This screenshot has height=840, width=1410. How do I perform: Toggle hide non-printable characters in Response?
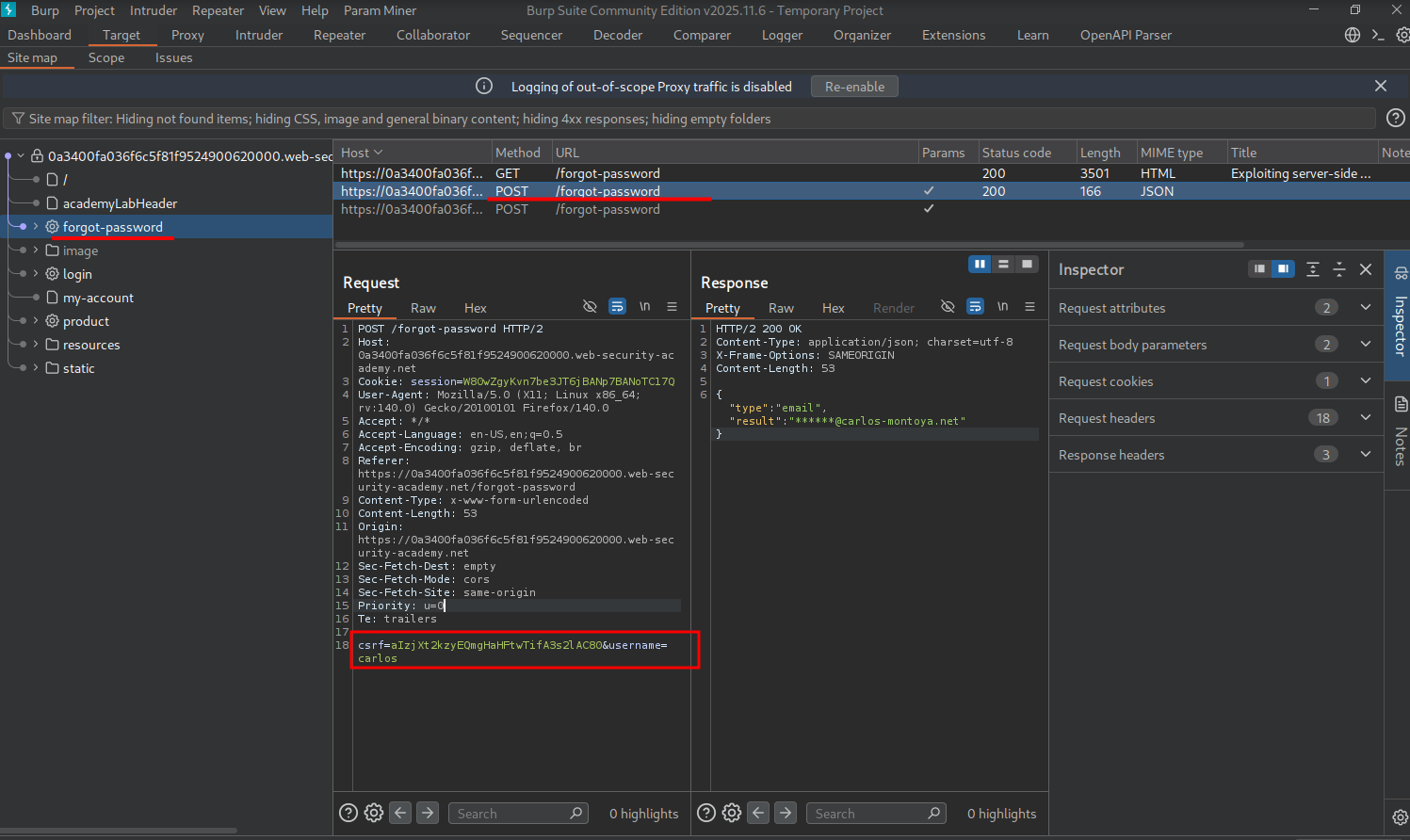(948, 306)
